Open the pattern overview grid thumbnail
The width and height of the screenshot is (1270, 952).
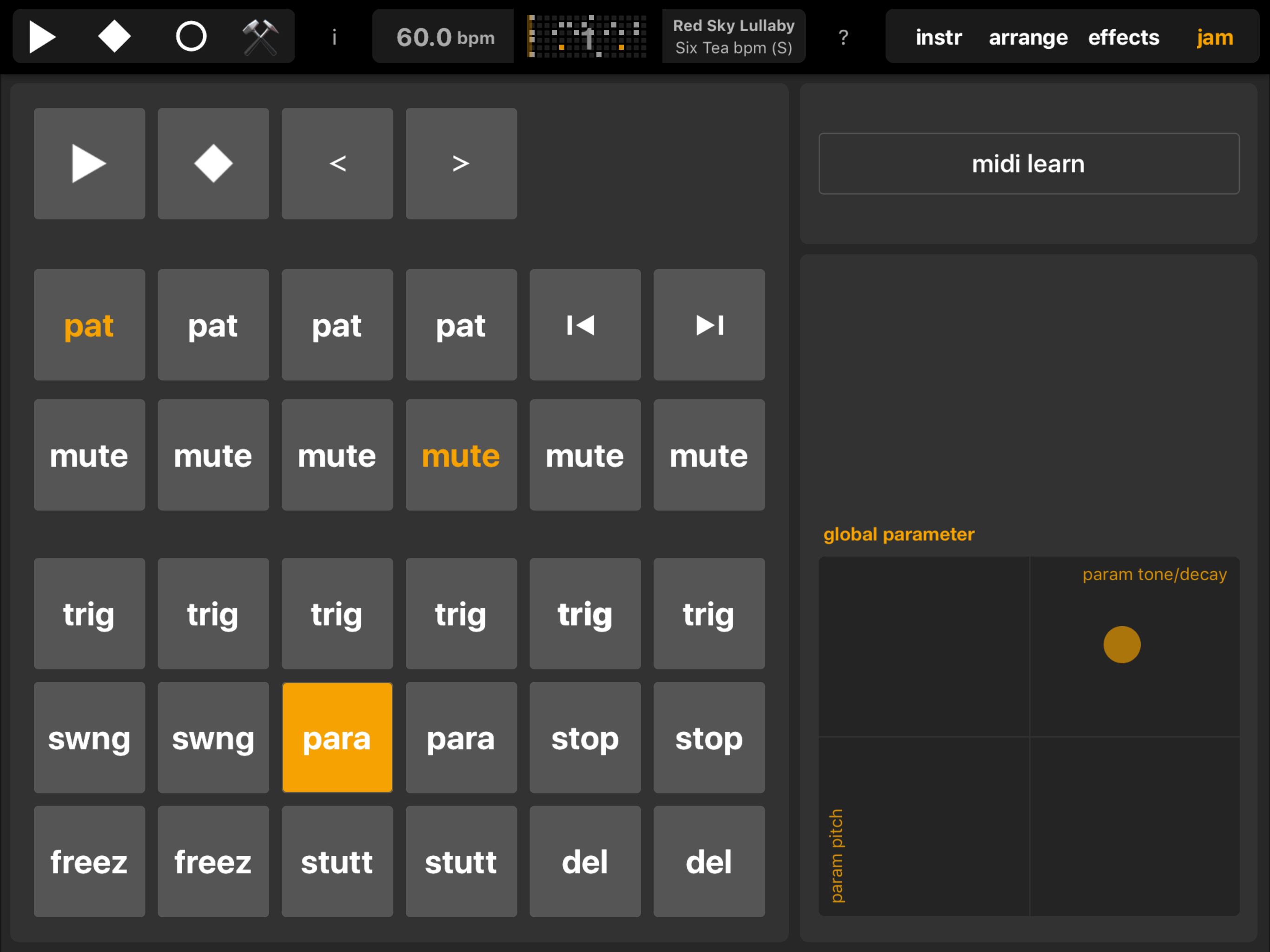click(x=587, y=37)
